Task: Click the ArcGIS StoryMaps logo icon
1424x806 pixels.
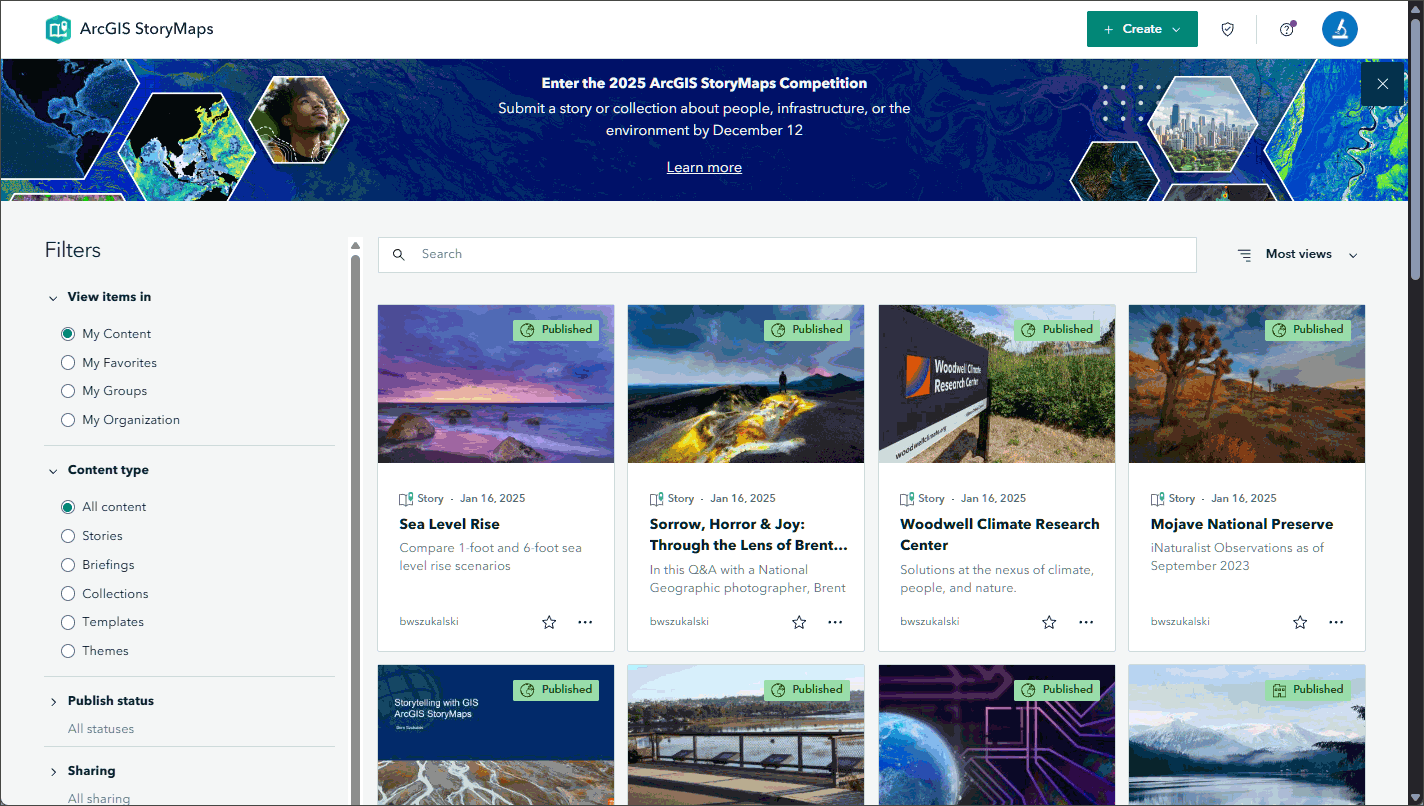Action: tap(58, 29)
